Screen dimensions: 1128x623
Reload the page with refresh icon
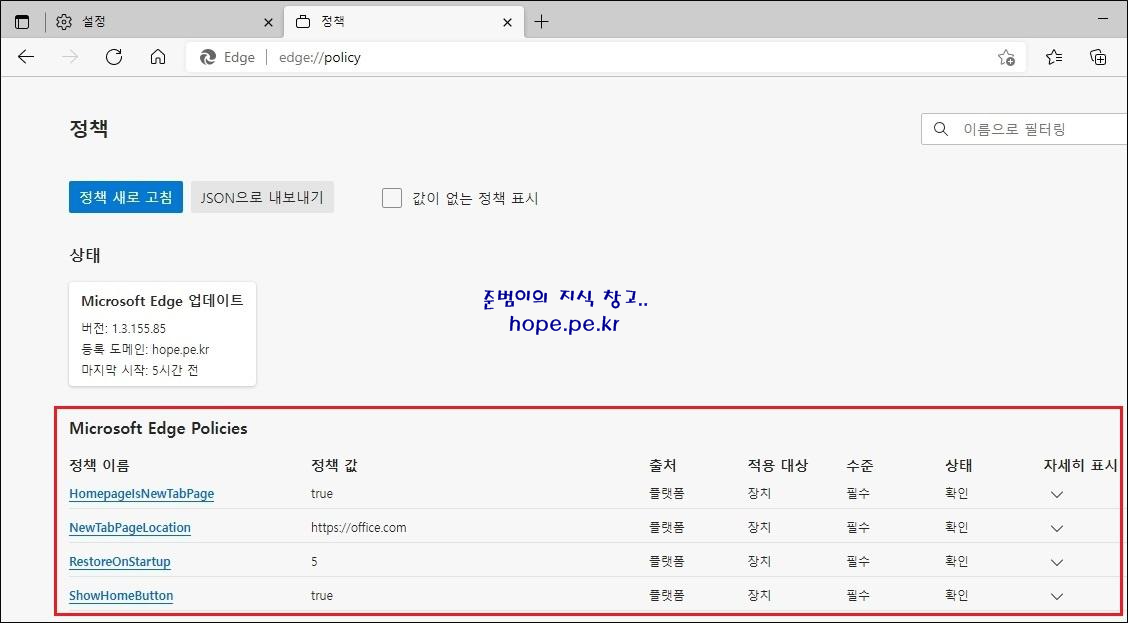(x=114, y=58)
